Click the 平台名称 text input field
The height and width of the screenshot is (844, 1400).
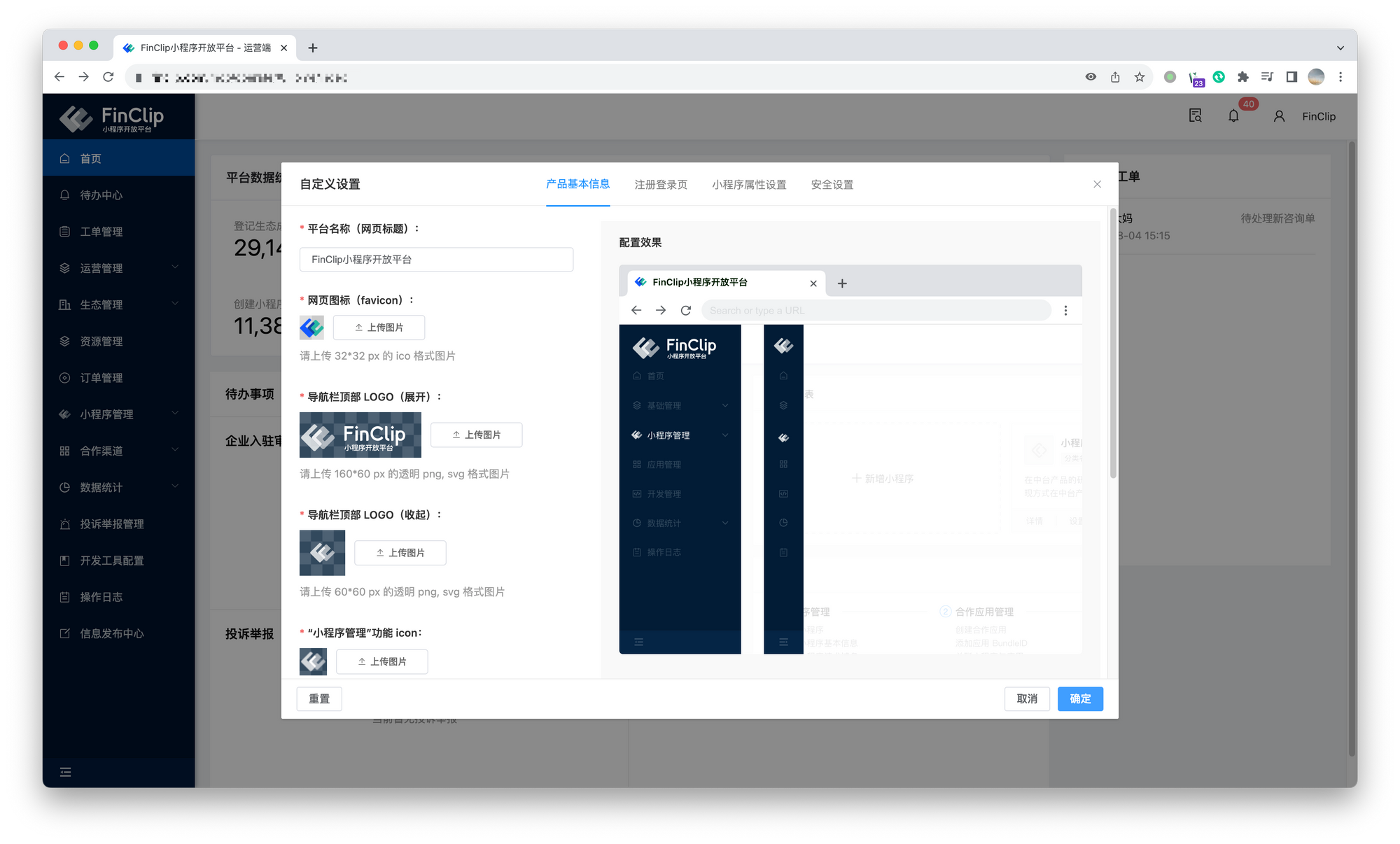[436, 260]
